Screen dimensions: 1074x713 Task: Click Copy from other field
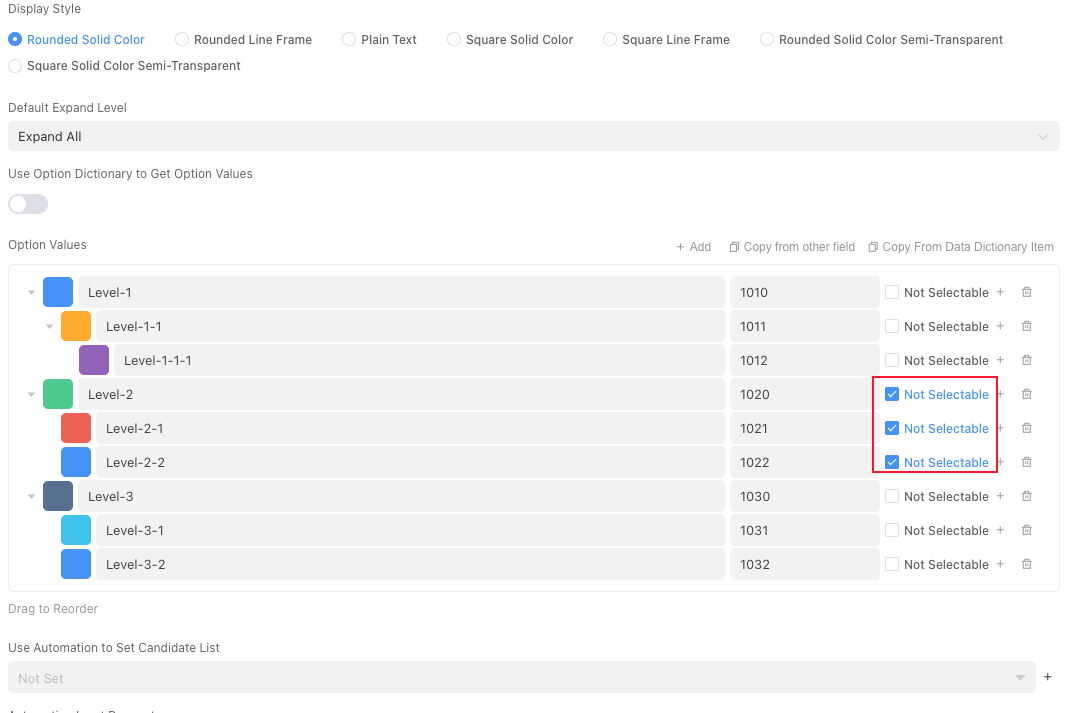[x=792, y=247]
